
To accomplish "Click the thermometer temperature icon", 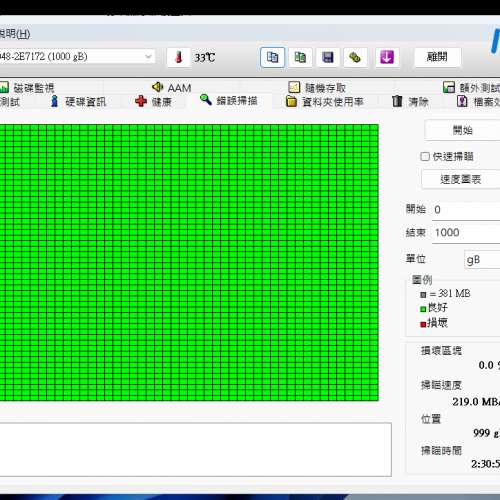I will click(x=179, y=57).
